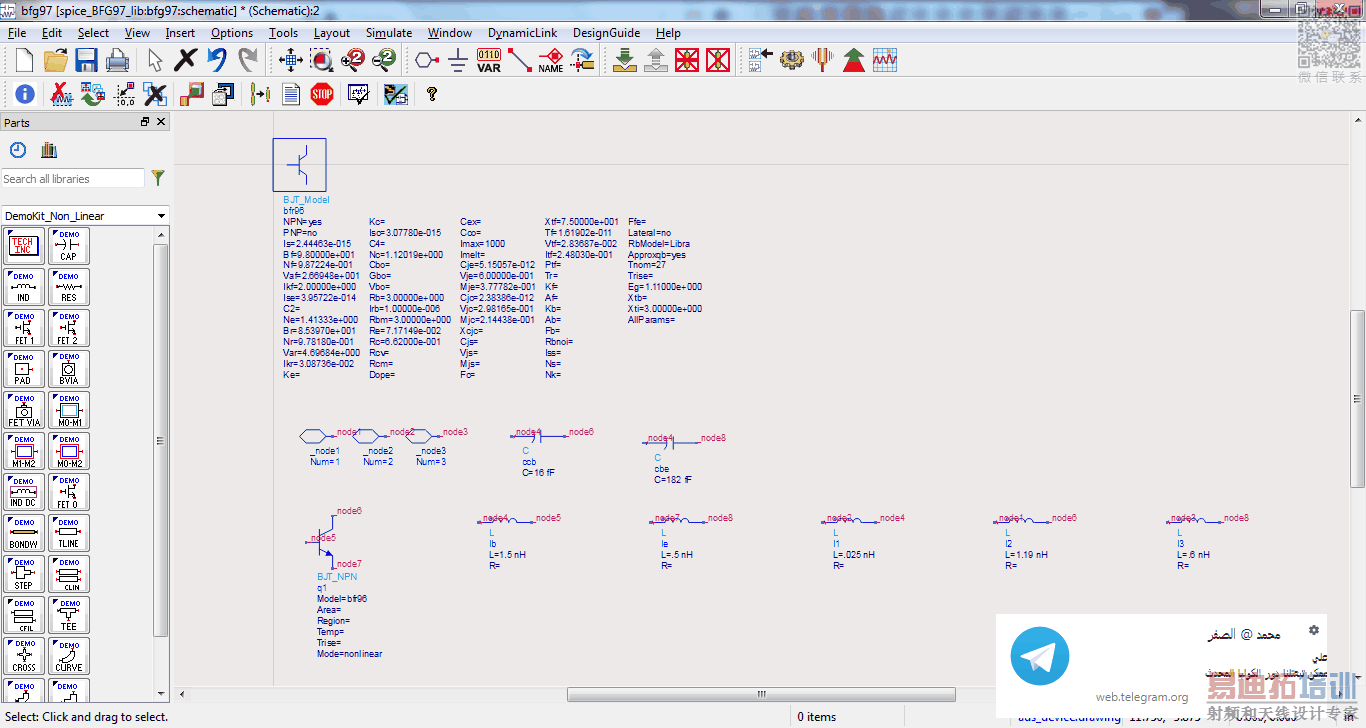Select the TEE palette component

pos(69,615)
